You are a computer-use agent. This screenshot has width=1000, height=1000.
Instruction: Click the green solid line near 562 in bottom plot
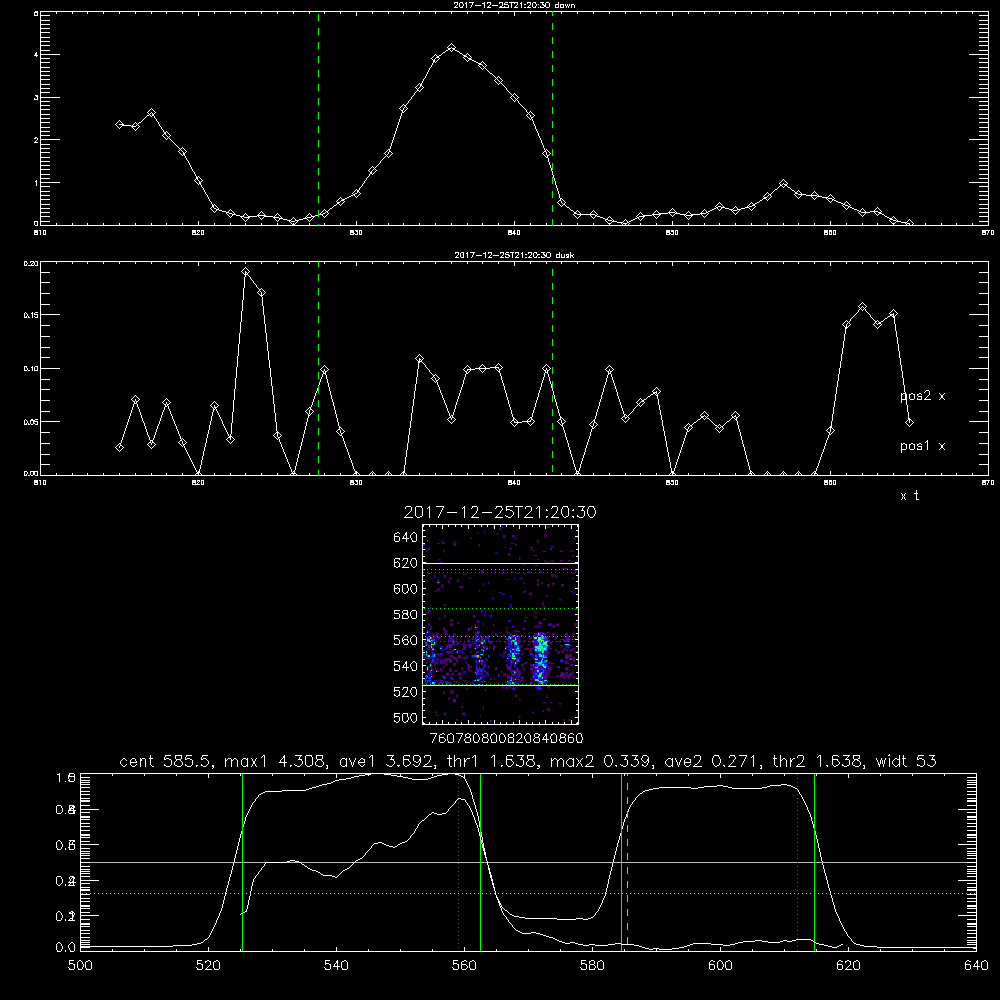pyautogui.click(x=480, y=861)
